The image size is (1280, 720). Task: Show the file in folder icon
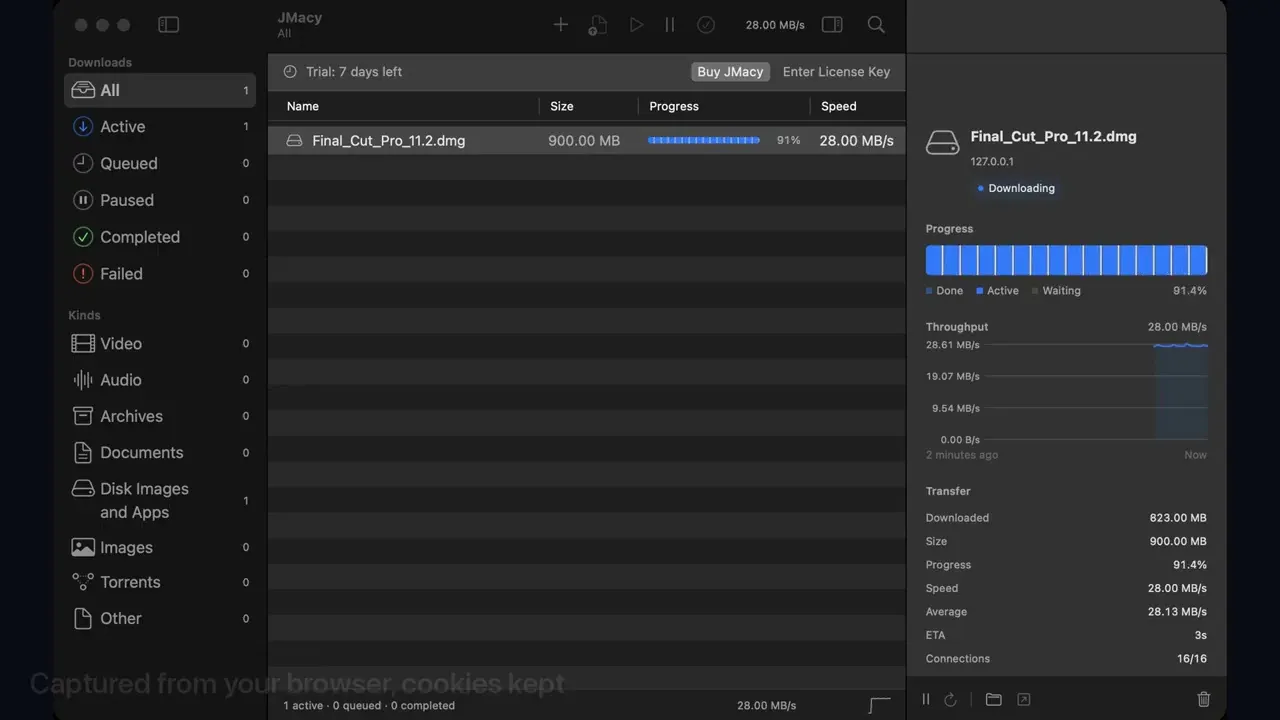(x=993, y=700)
